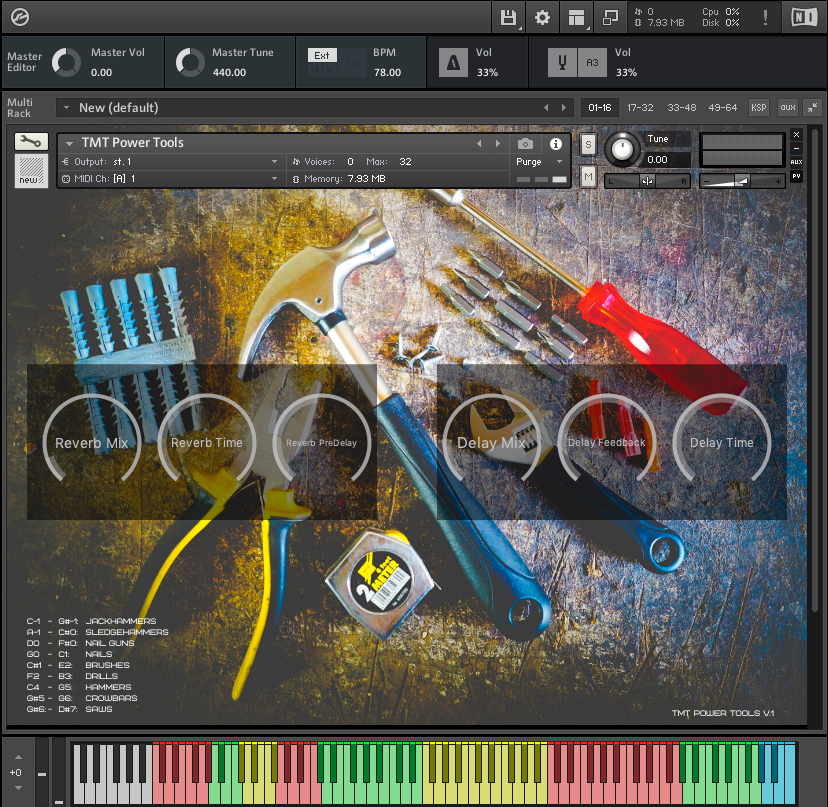This screenshot has width=828, height=807.
Task: Click the instrument info (i) icon
Action: pyautogui.click(x=556, y=143)
